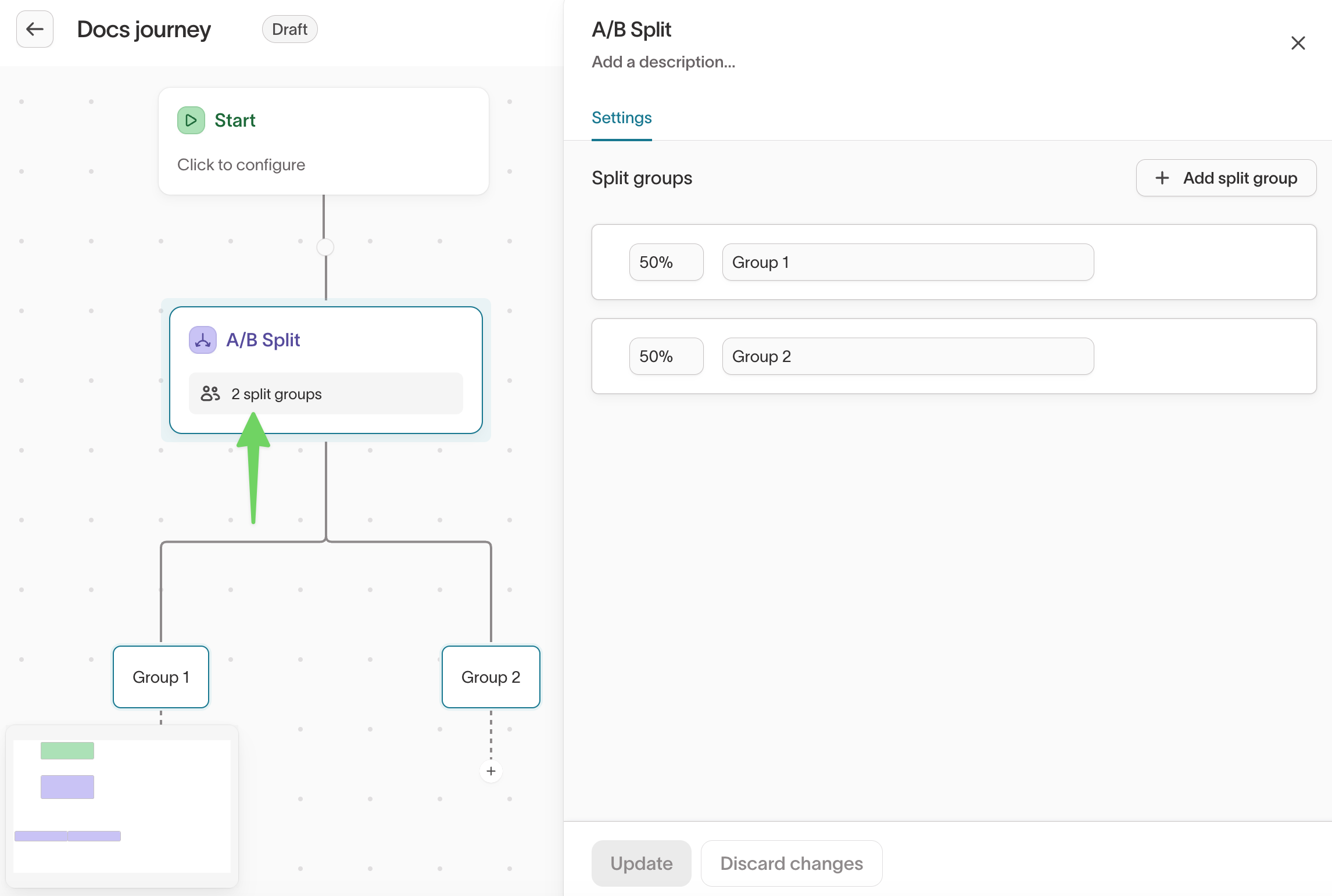Image resolution: width=1332 pixels, height=896 pixels.
Task: Click the Draft status badge
Action: coord(289,29)
